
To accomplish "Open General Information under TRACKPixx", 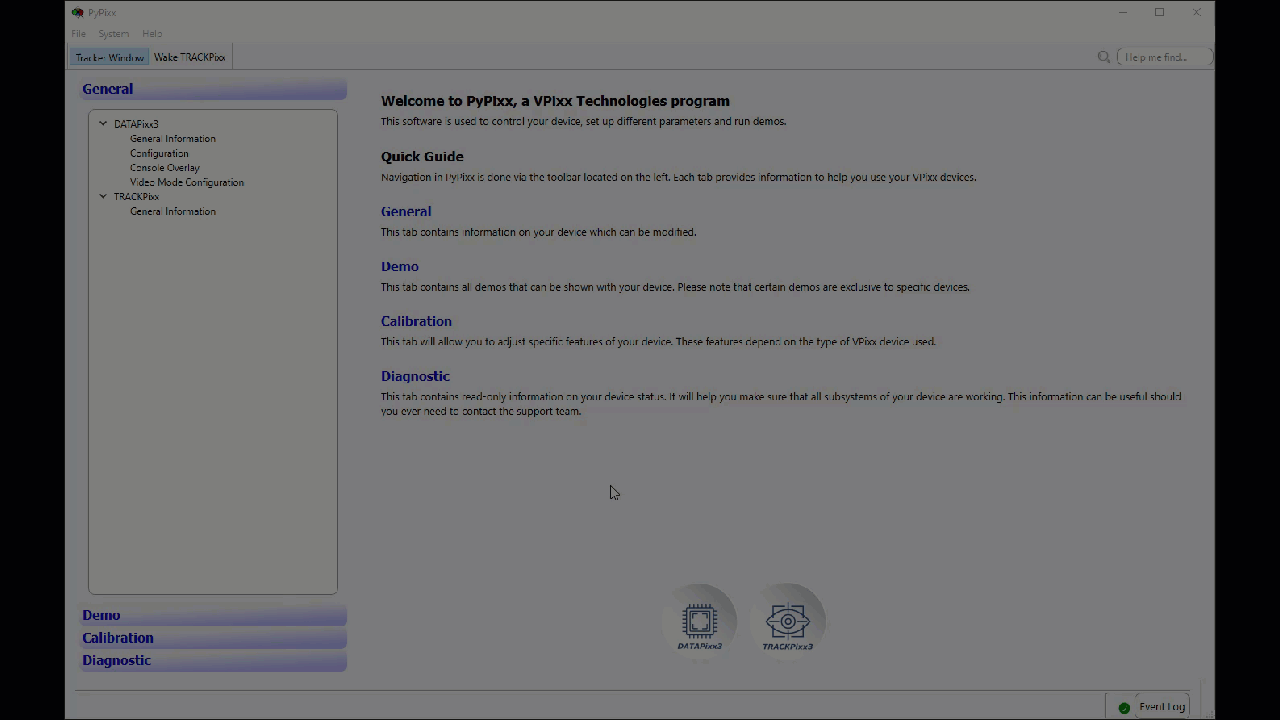I will tap(173, 211).
